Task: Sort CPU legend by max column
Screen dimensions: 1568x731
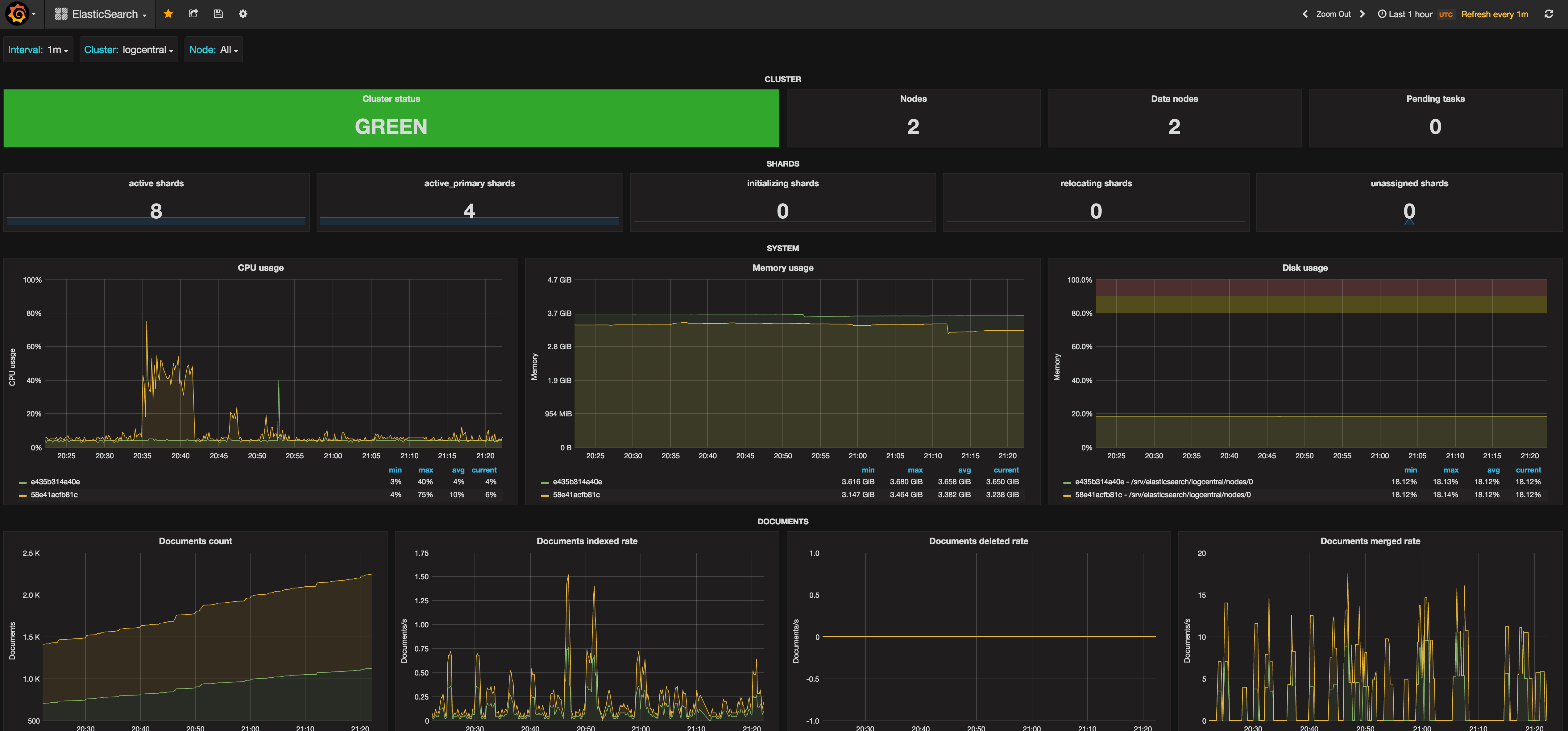Action: (425, 470)
